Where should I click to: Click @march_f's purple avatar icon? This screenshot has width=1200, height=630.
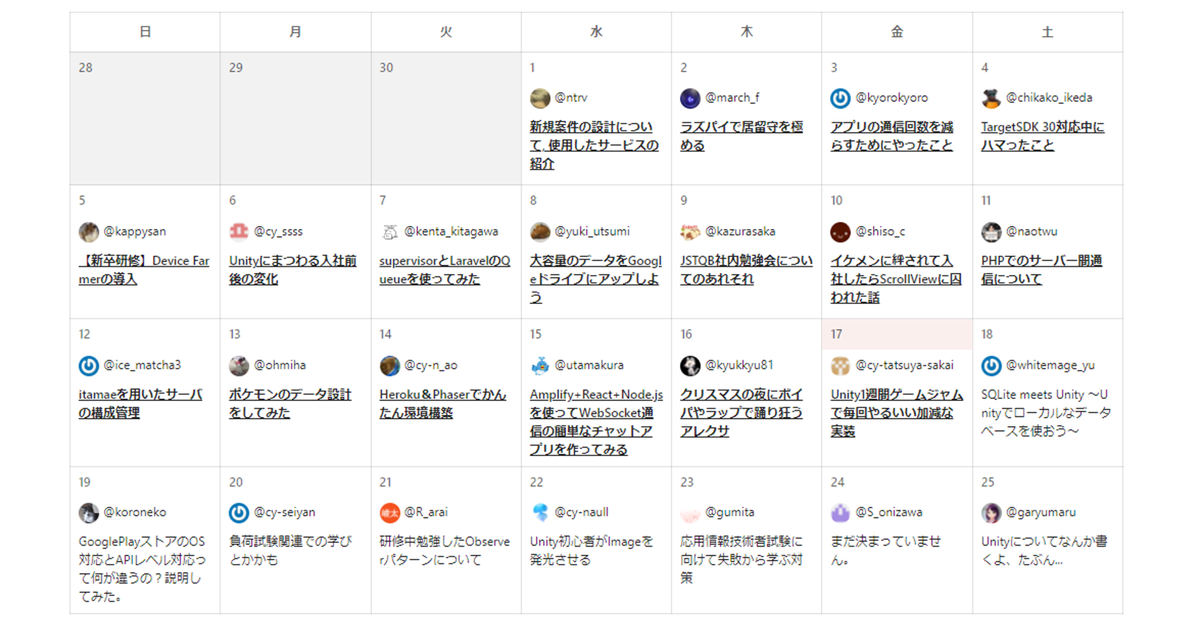click(x=690, y=98)
